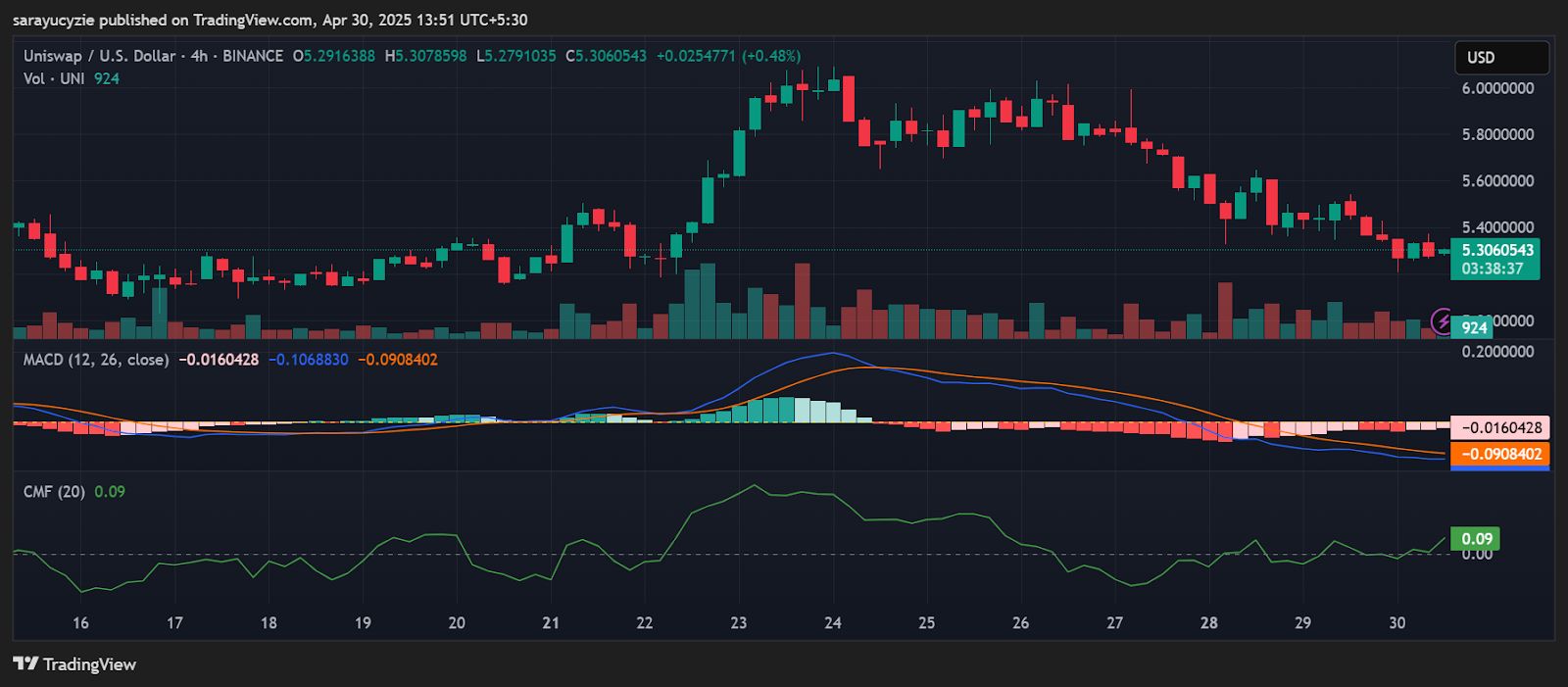
Task: Click the TradingView wordmark at the bottom
Action: 89,663
